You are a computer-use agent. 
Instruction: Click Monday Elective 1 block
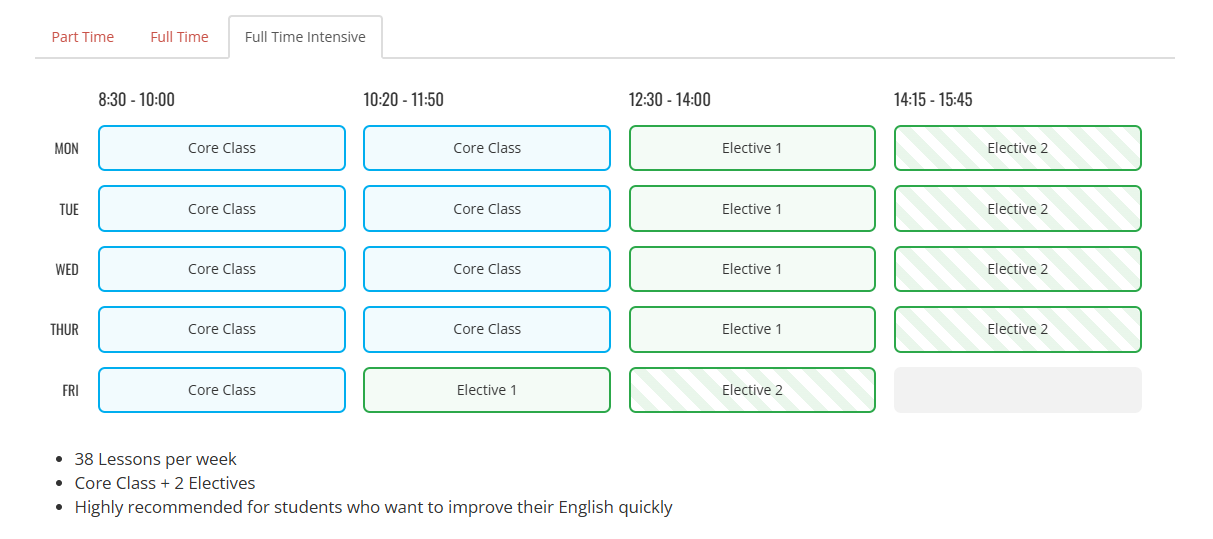tap(752, 148)
